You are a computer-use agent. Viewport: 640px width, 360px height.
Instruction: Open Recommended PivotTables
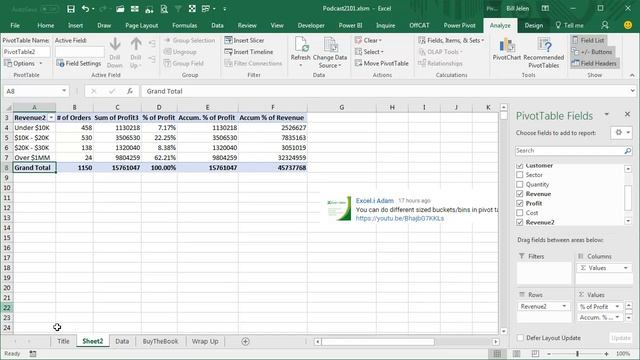(x=544, y=53)
